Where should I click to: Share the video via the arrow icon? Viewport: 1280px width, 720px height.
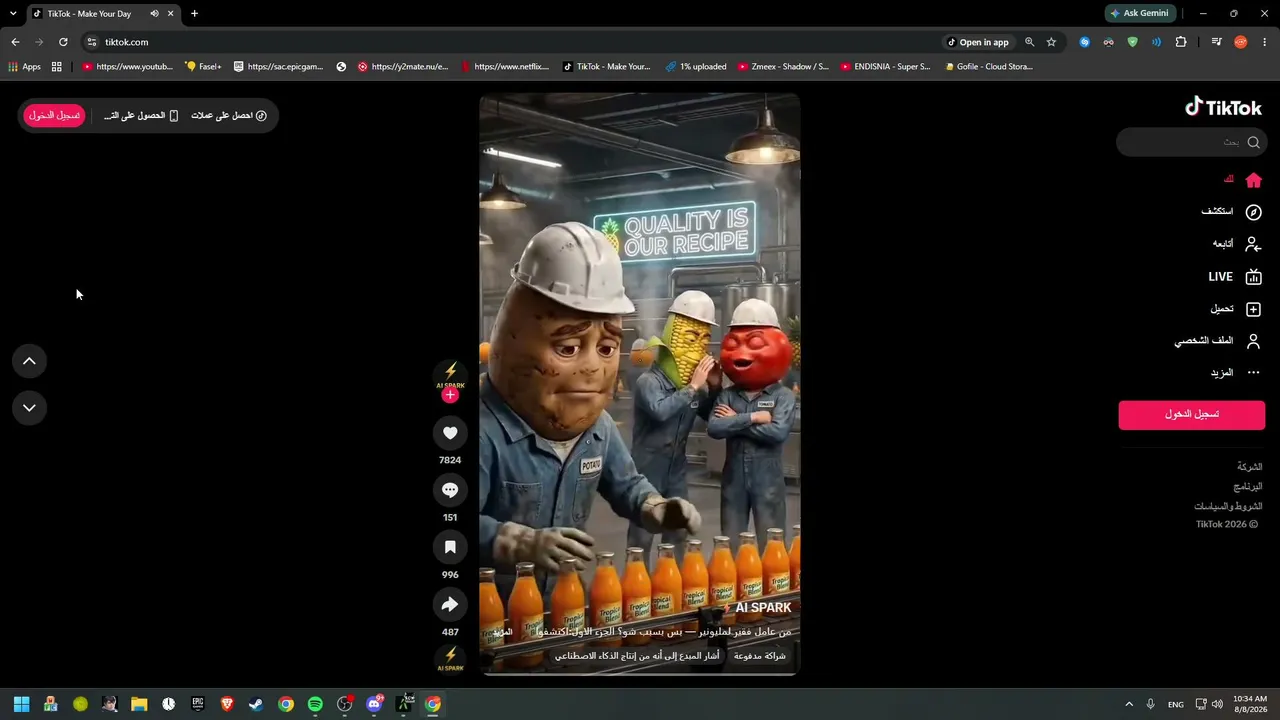click(450, 604)
